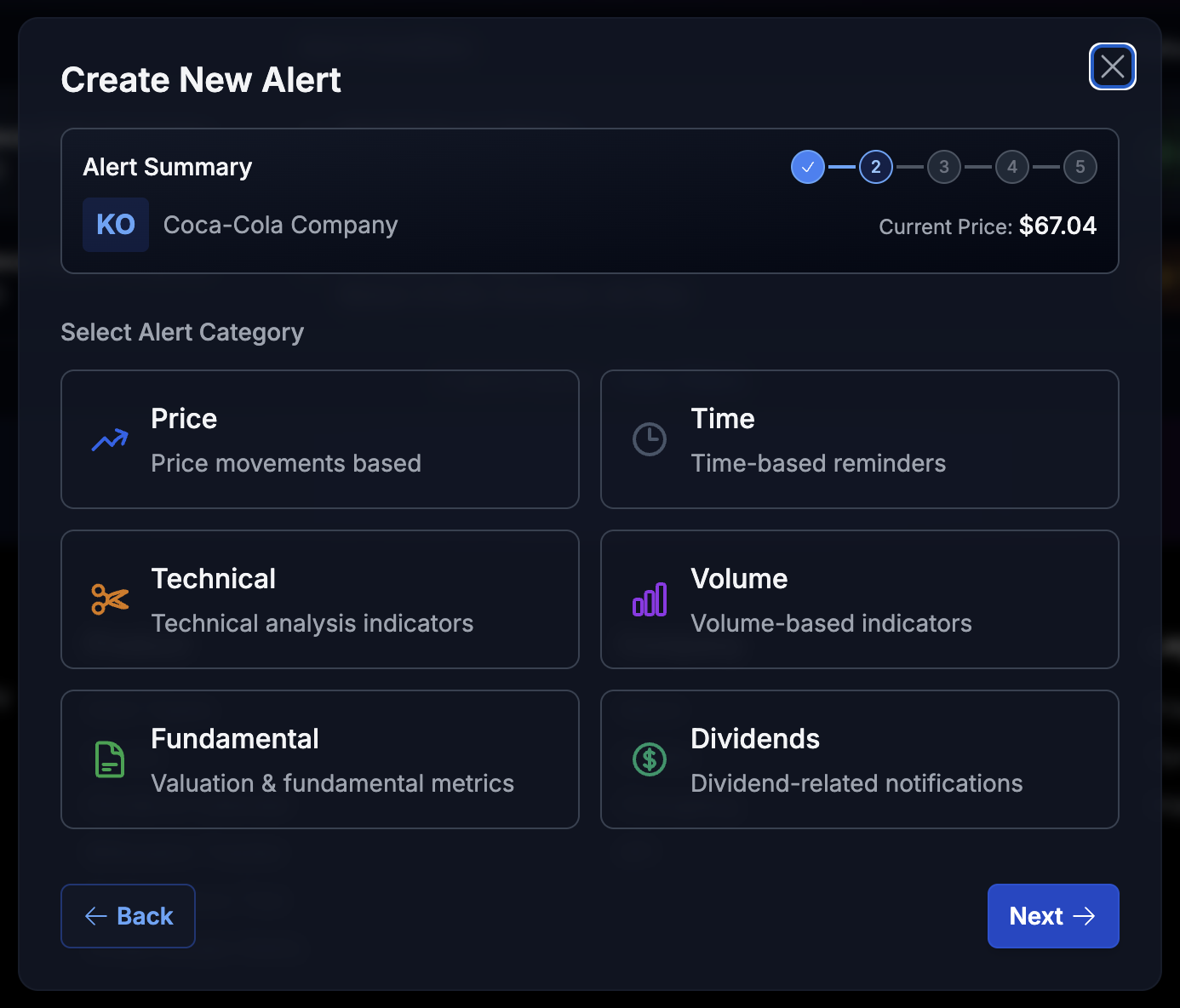
Task: Click the completed checkmark step indicator
Action: coord(807,167)
